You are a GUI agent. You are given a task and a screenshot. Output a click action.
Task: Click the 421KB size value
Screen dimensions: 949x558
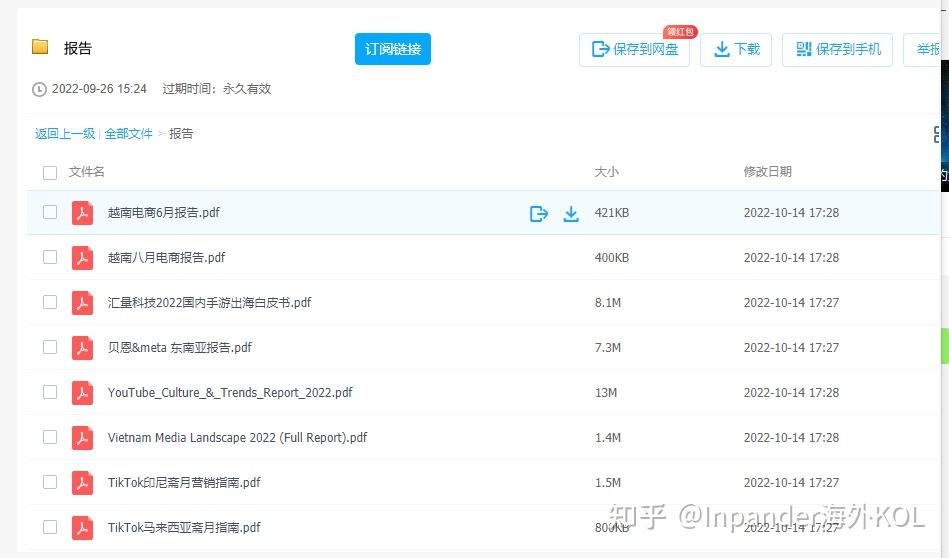[x=612, y=213]
